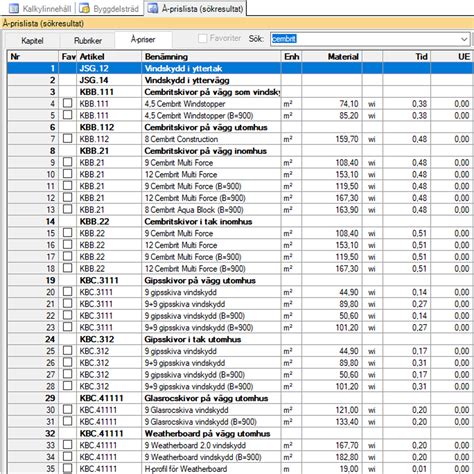
Task: Check favorite box on row 9
Action: tap(68, 162)
